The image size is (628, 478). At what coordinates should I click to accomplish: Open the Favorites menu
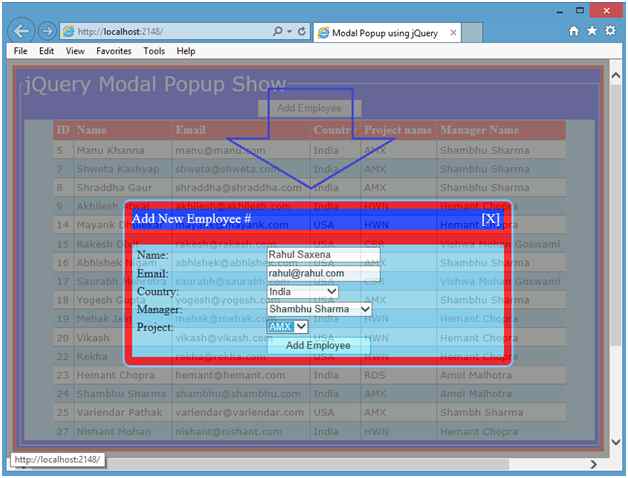point(114,51)
